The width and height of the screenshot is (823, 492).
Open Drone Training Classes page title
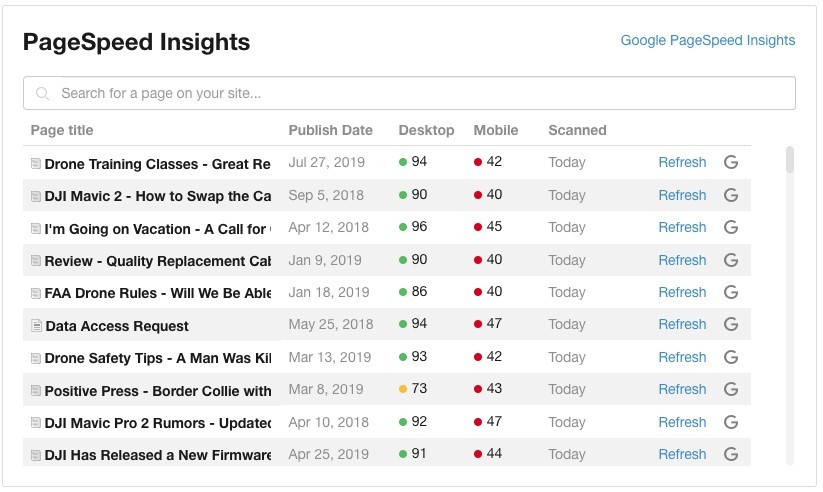pyautogui.click(x=157, y=164)
